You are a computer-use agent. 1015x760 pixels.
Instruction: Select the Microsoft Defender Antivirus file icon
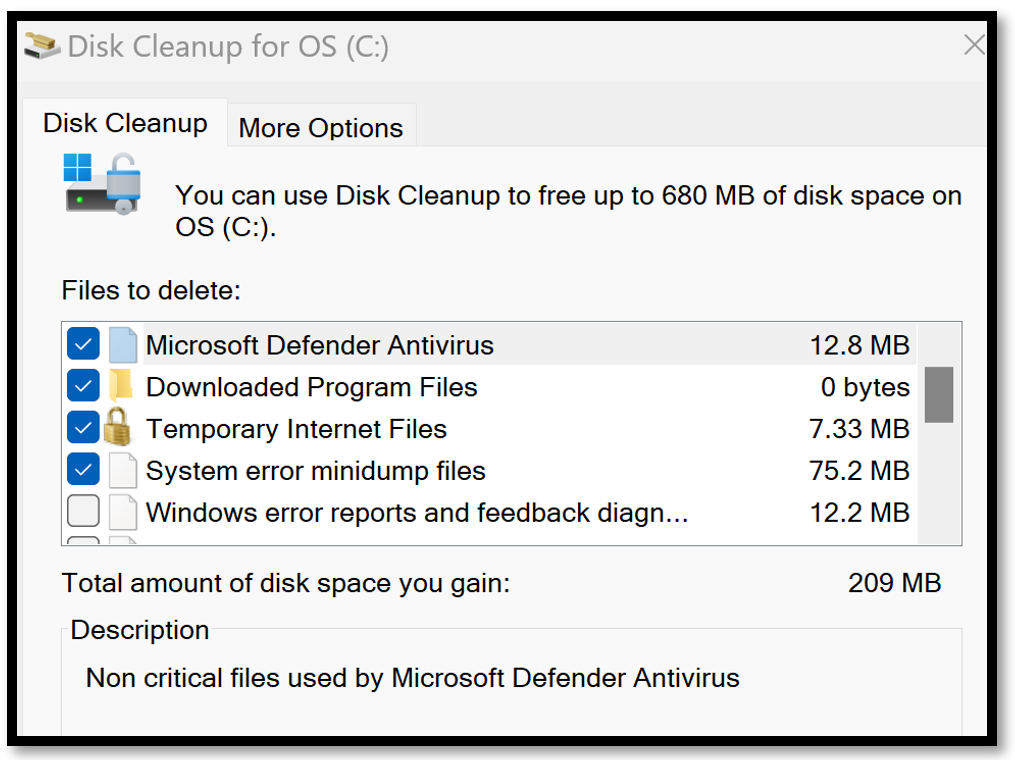(122, 343)
